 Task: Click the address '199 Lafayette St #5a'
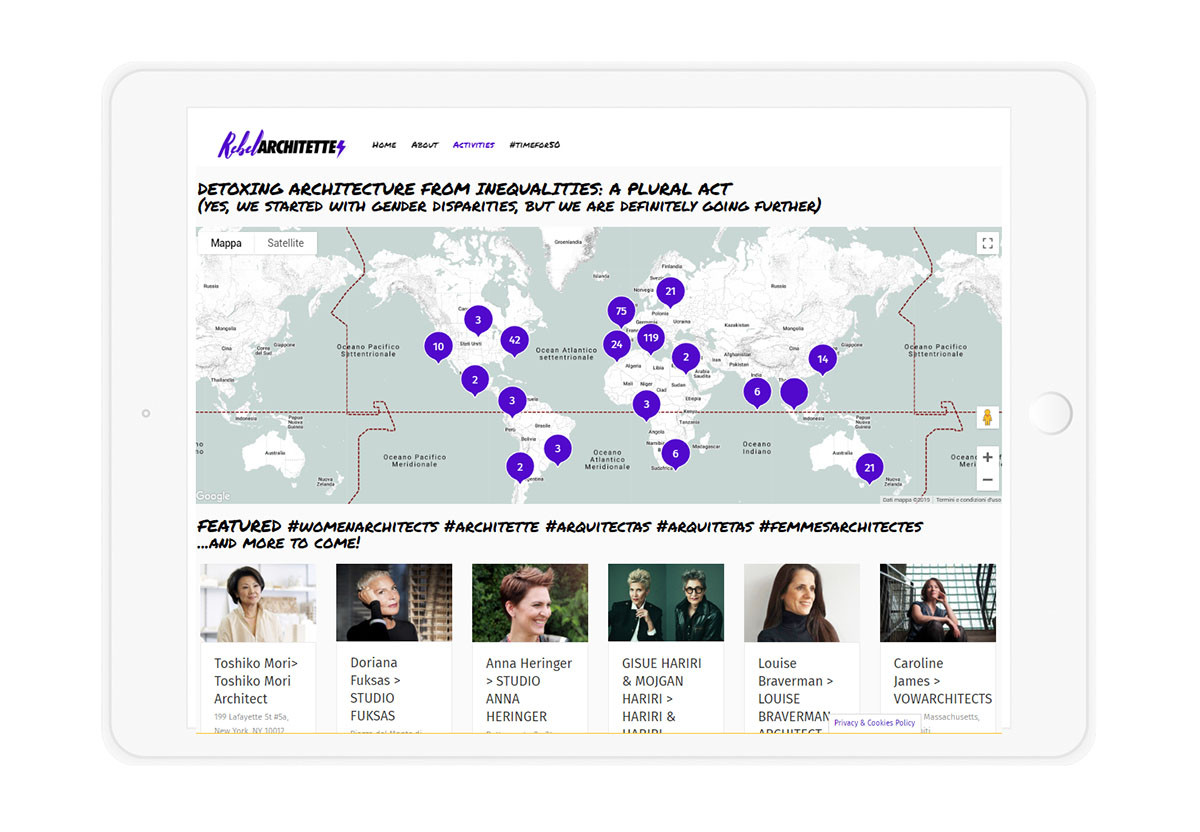[x=250, y=717]
